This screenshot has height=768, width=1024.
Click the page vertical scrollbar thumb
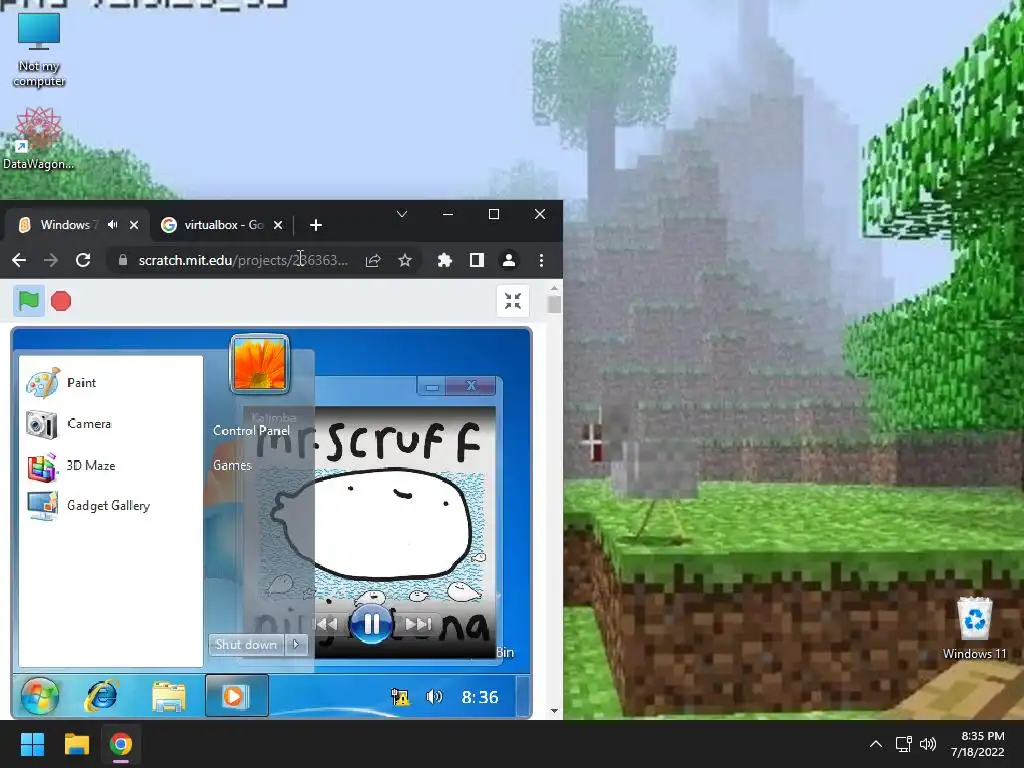(x=554, y=304)
